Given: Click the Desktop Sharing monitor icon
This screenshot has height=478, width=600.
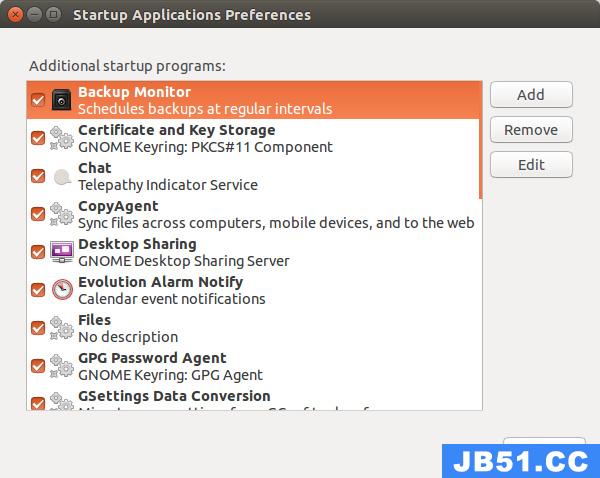Looking at the screenshot, I should coord(62,252).
